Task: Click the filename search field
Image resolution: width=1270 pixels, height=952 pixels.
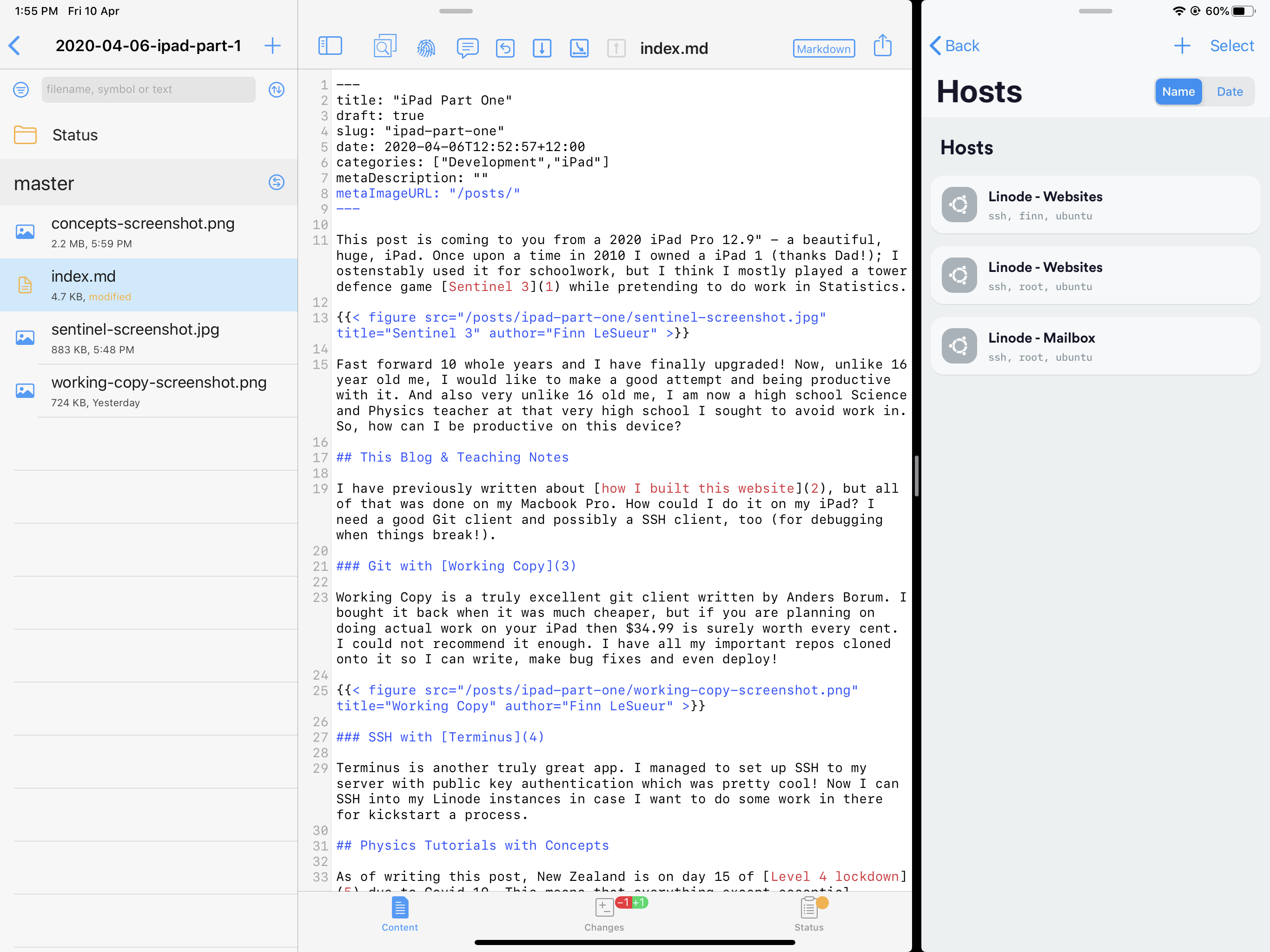Action: [148, 90]
